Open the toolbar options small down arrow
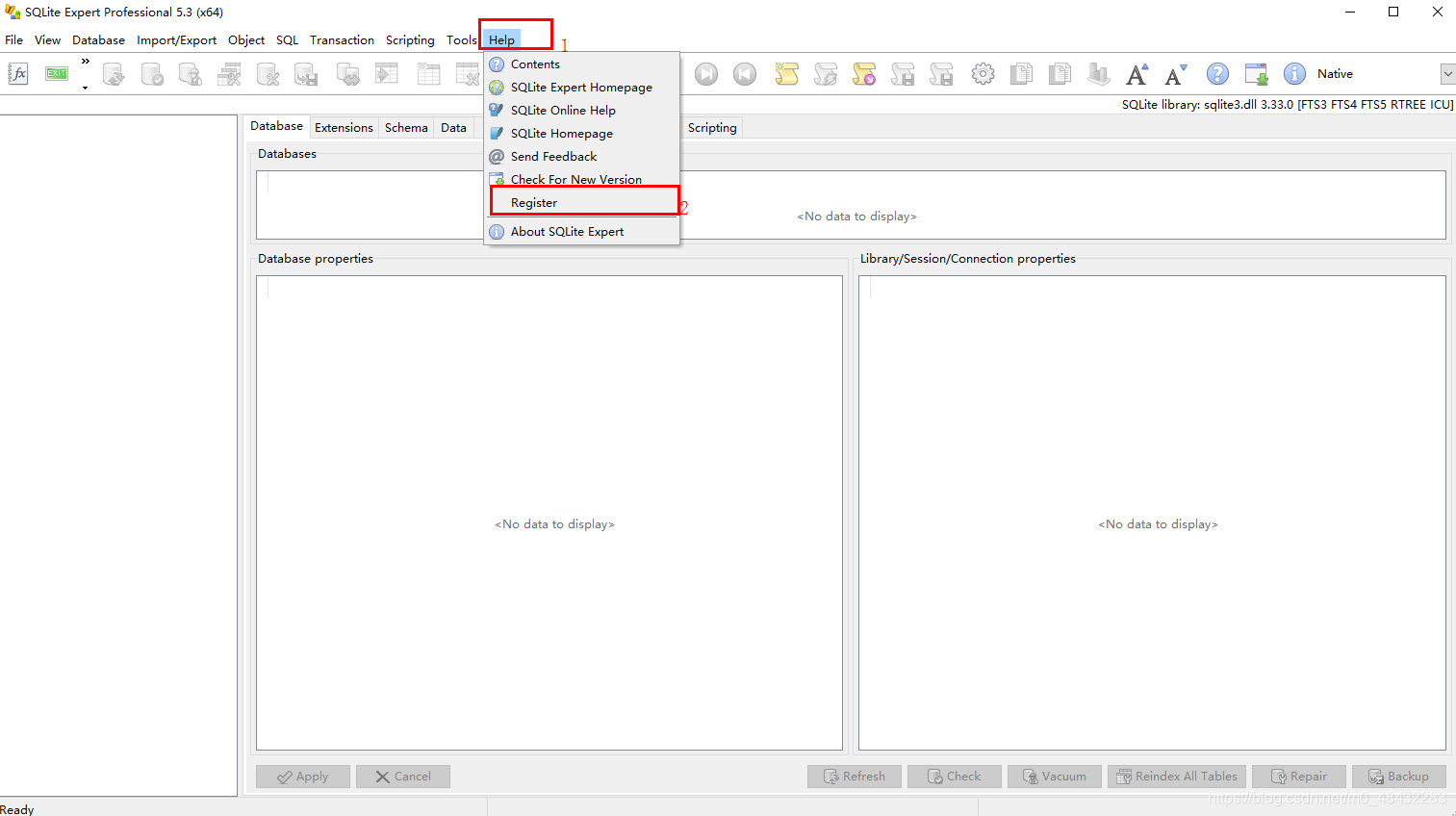Viewport: 1456px width, 816px height. pyautogui.click(x=86, y=88)
